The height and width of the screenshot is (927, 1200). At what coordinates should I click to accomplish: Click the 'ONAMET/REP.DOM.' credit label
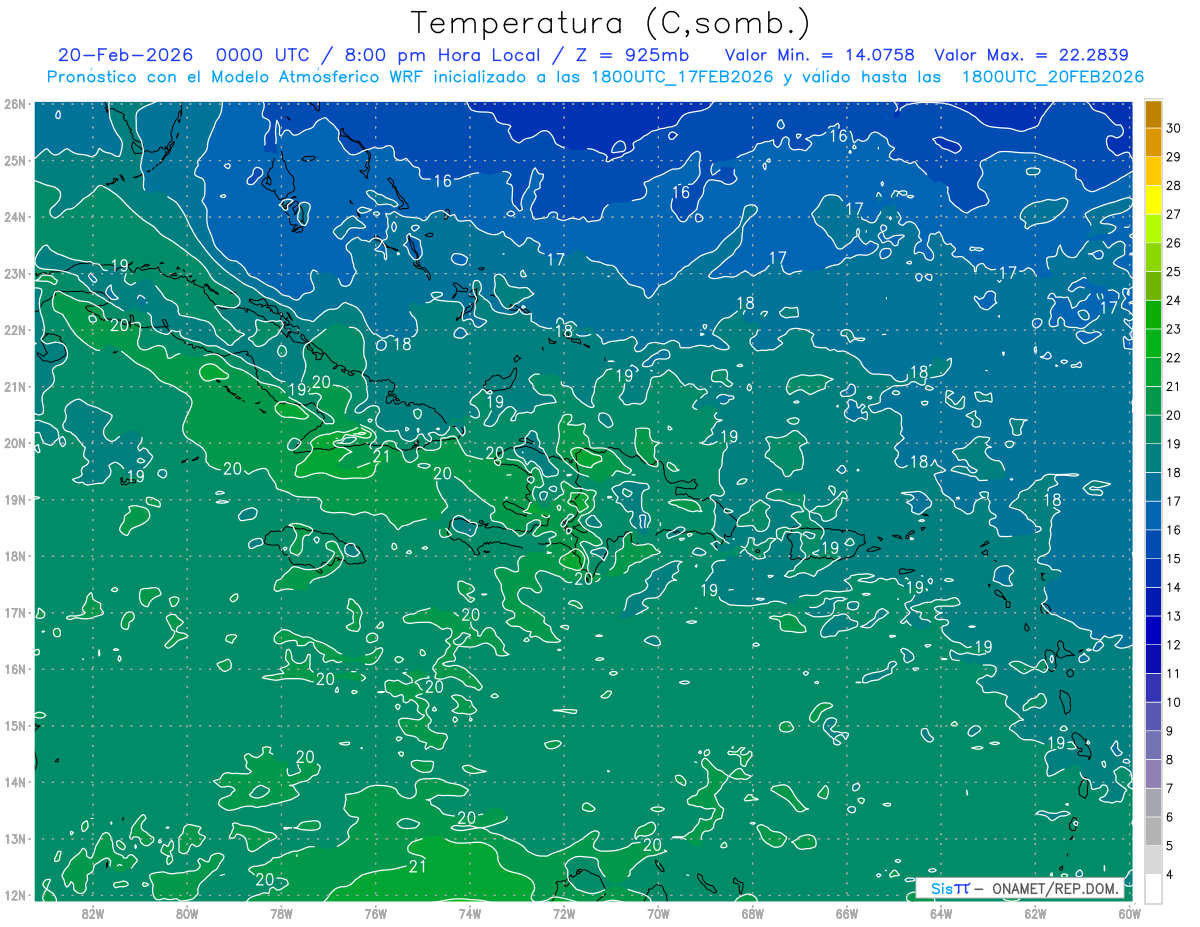pos(1055,888)
